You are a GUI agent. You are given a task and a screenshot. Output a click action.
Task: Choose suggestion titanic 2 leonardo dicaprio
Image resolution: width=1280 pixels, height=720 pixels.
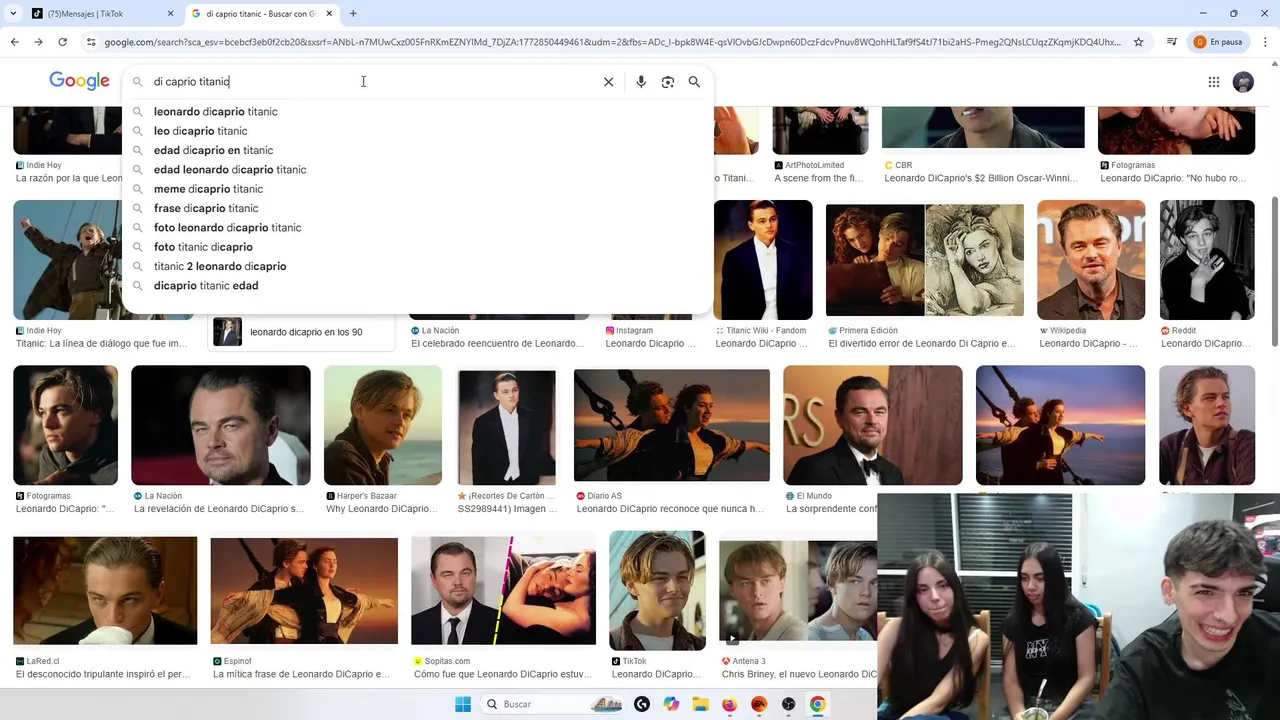coord(220,266)
